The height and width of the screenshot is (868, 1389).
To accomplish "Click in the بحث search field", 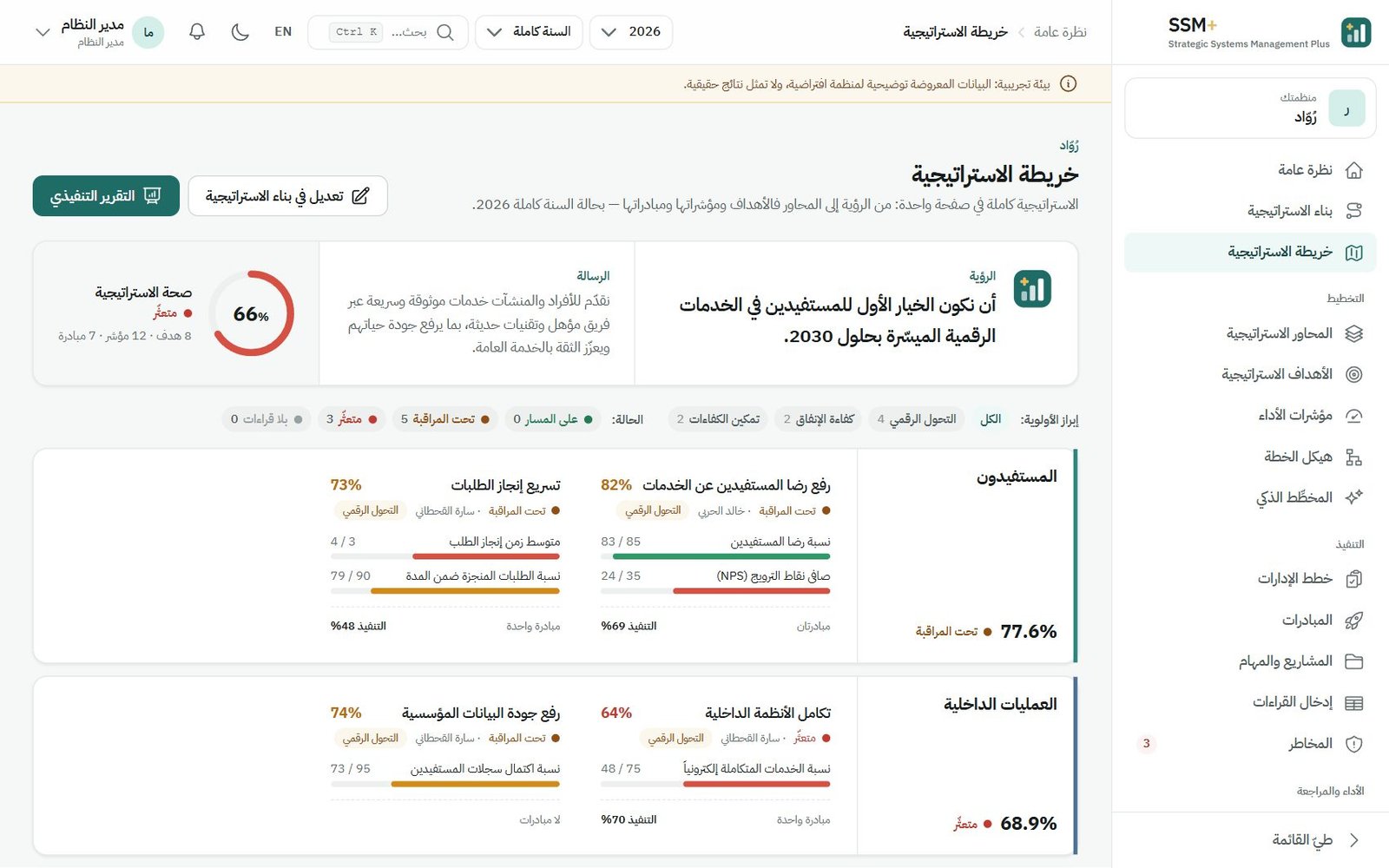I will [388, 32].
